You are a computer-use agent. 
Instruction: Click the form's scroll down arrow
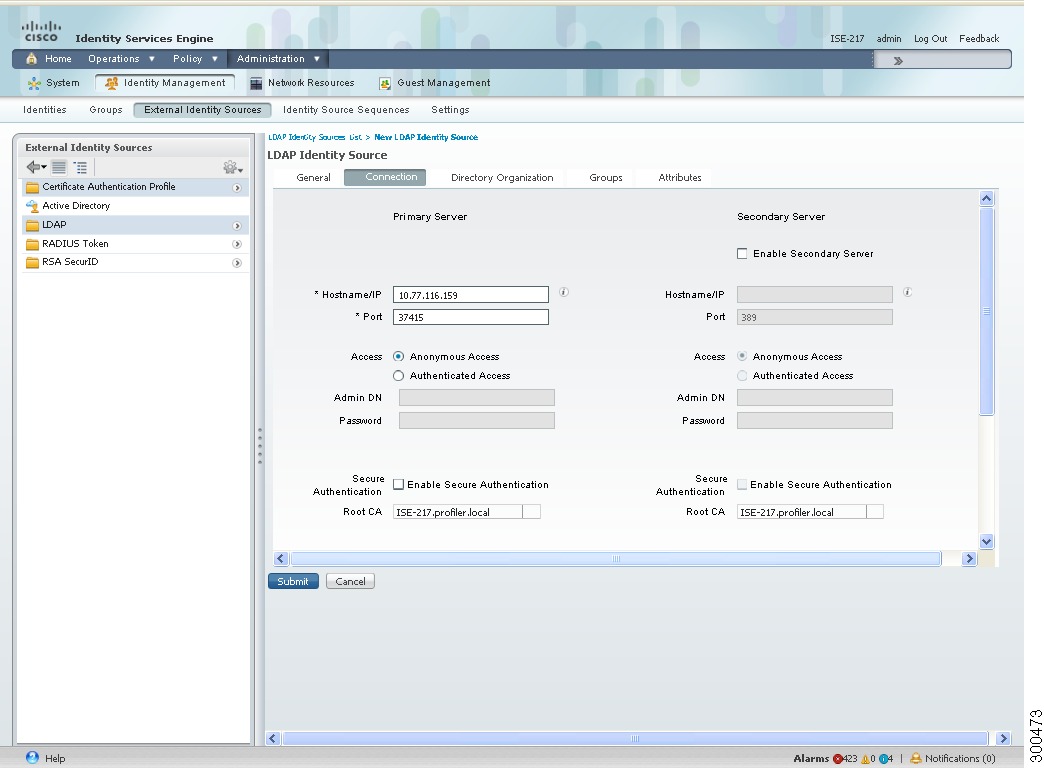point(987,542)
